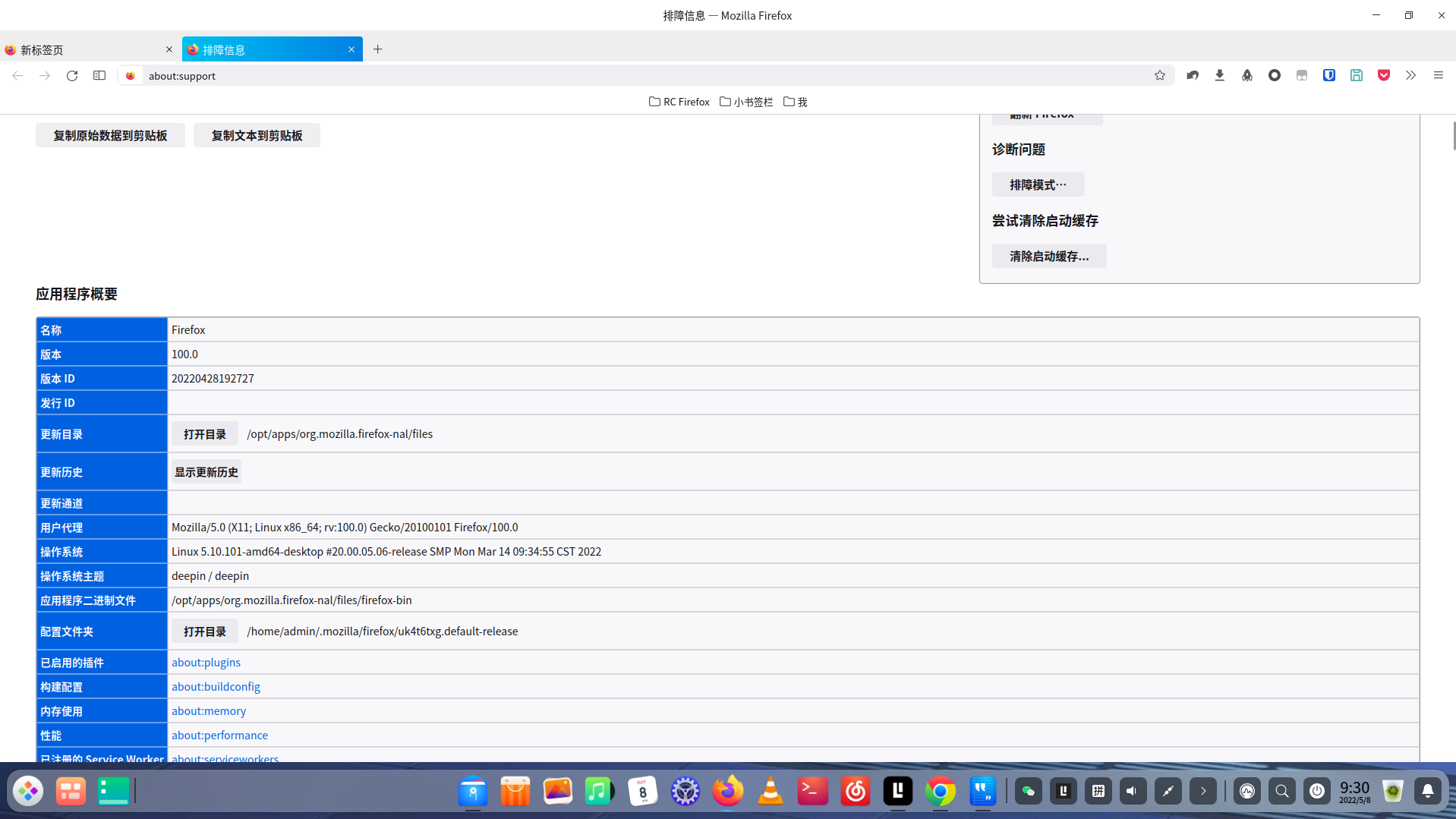Click the page vertical scrollbar thumb

1454,135
